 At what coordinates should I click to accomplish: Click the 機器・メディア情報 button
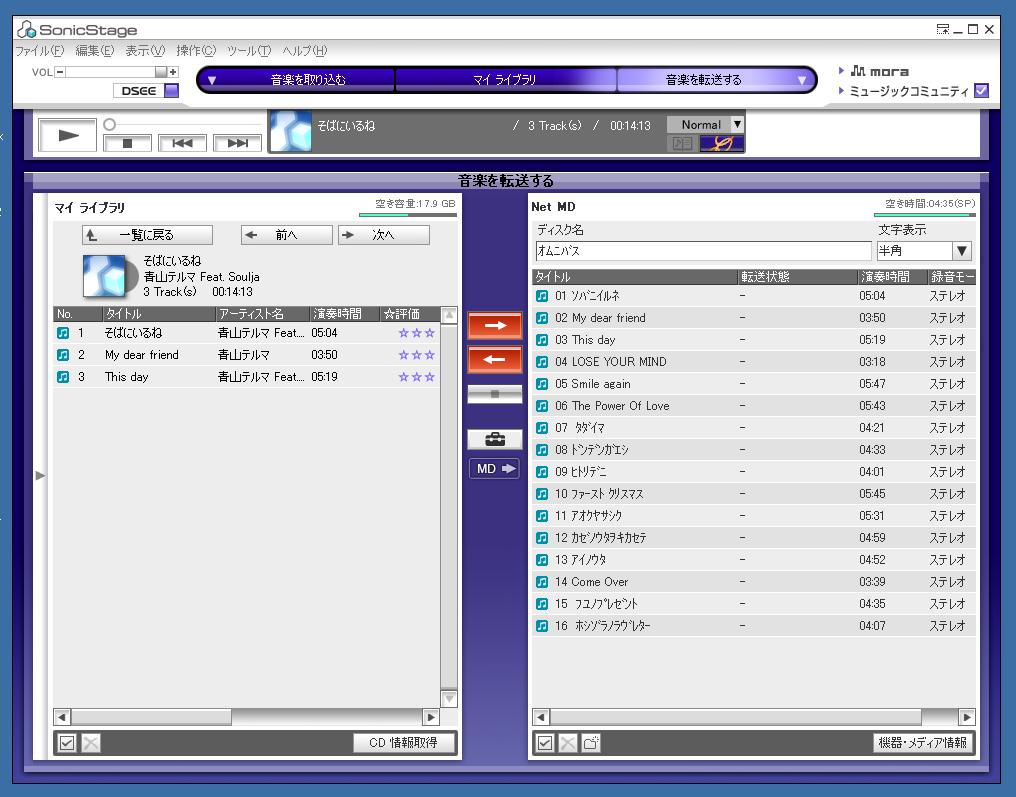click(x=922, y=743)
